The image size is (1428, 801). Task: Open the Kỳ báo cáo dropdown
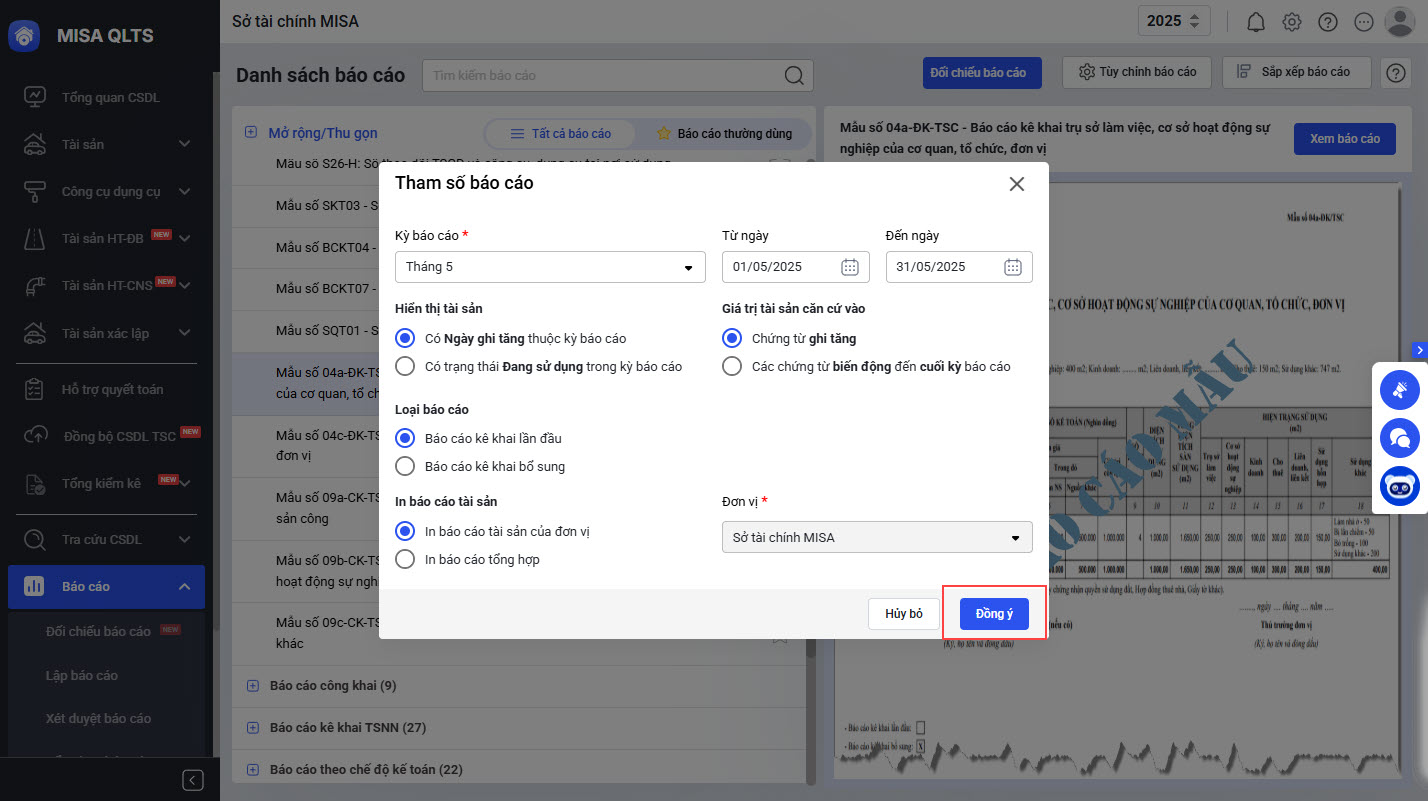tap(550, 267)
